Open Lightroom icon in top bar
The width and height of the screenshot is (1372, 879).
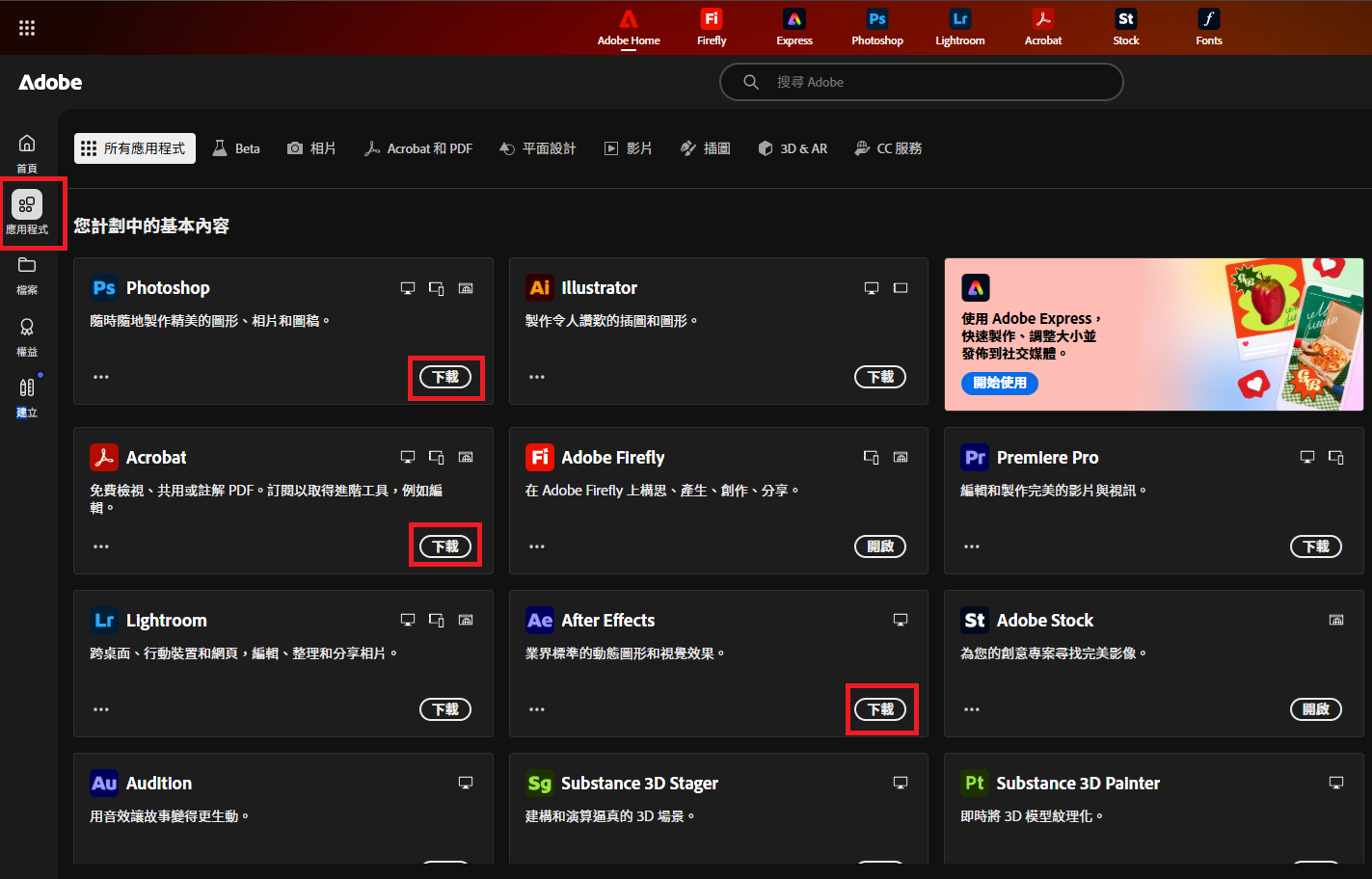tap(960, 27)
